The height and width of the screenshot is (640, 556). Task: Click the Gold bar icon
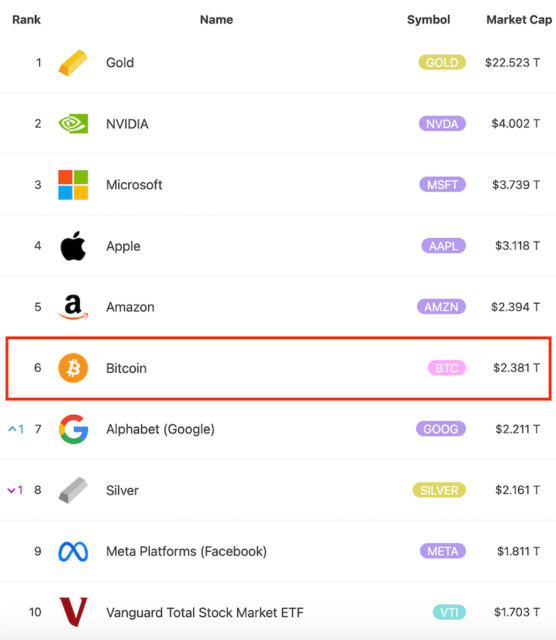73,63
